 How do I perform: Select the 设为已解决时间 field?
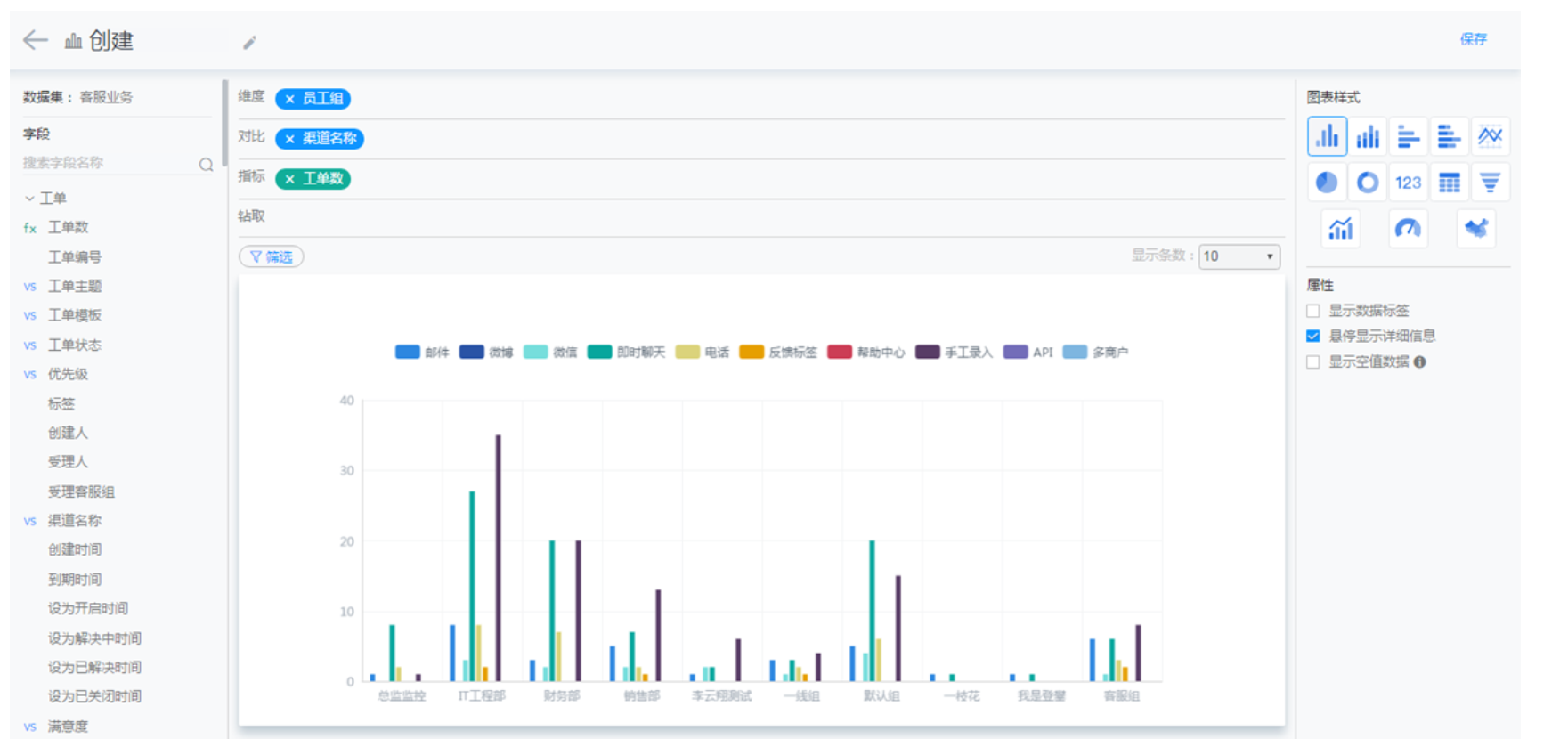pos(94,668)
